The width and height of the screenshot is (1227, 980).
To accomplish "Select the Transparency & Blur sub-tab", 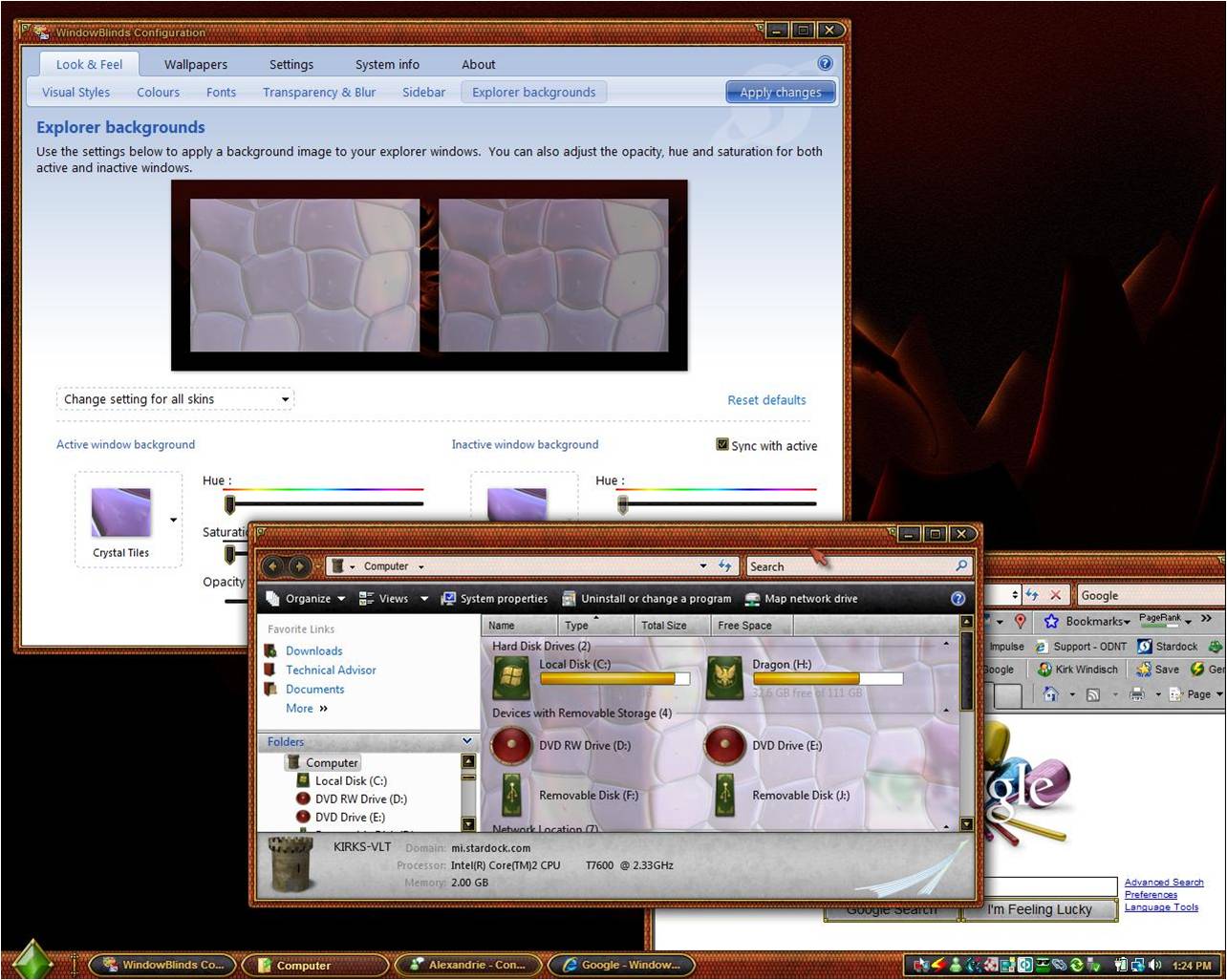I will (319, 92).
